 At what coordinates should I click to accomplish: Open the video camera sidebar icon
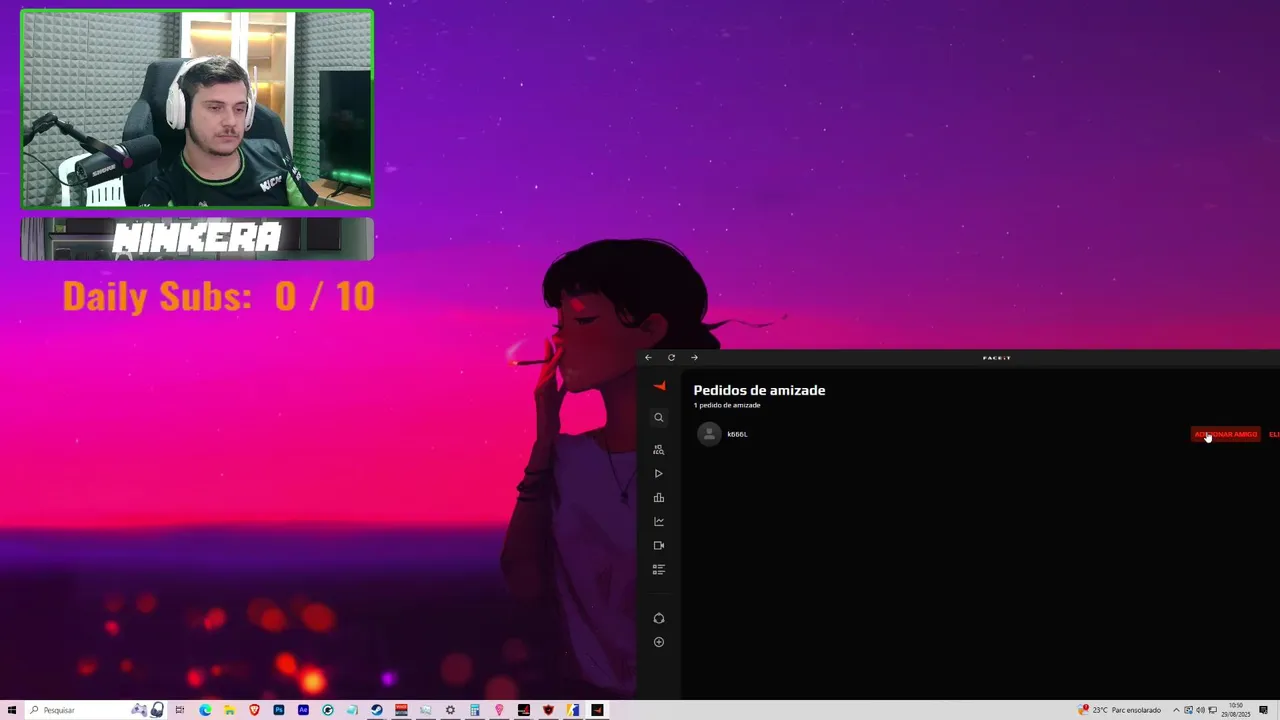[659, 546]
